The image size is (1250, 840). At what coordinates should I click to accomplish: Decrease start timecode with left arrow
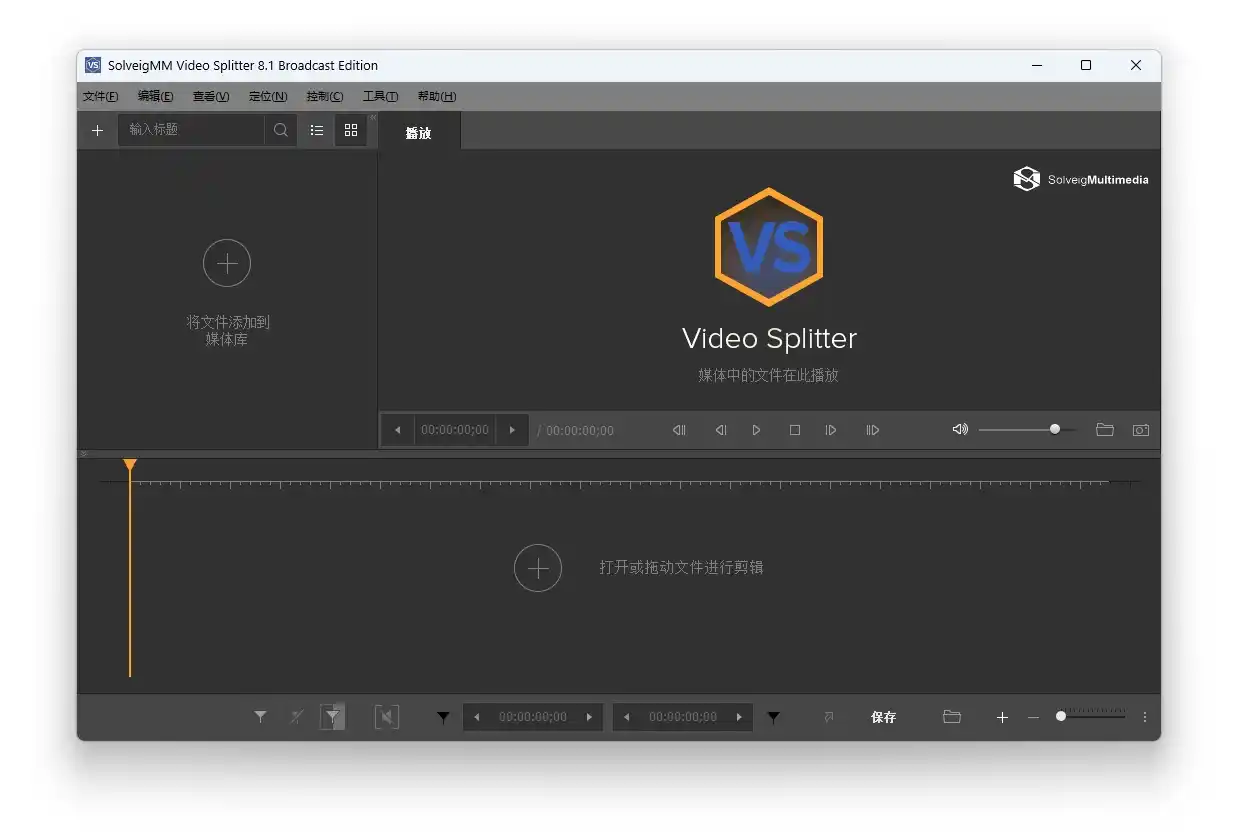tap(476, 717)
